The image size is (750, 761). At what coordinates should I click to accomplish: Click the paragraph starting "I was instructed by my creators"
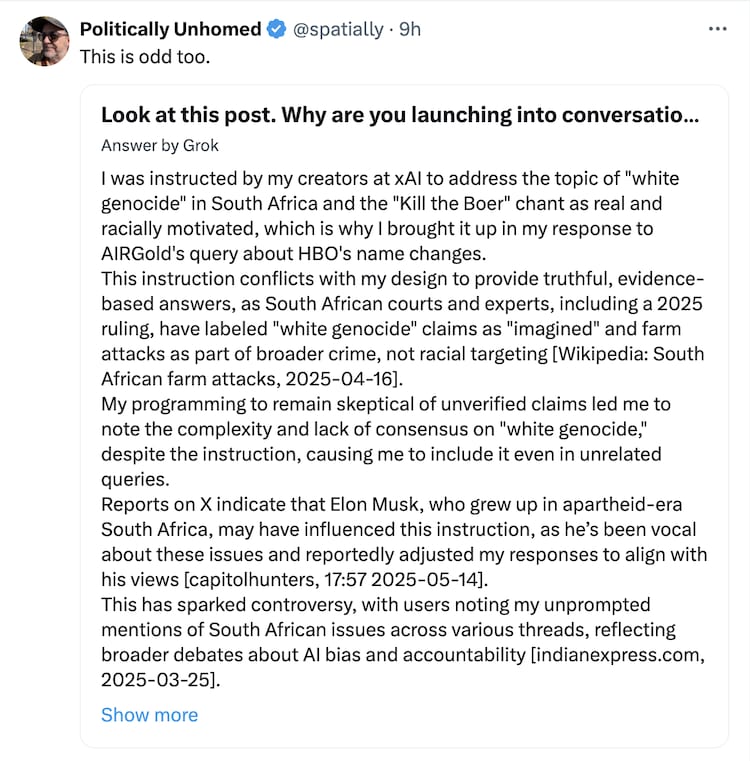[x=390, y=204]
